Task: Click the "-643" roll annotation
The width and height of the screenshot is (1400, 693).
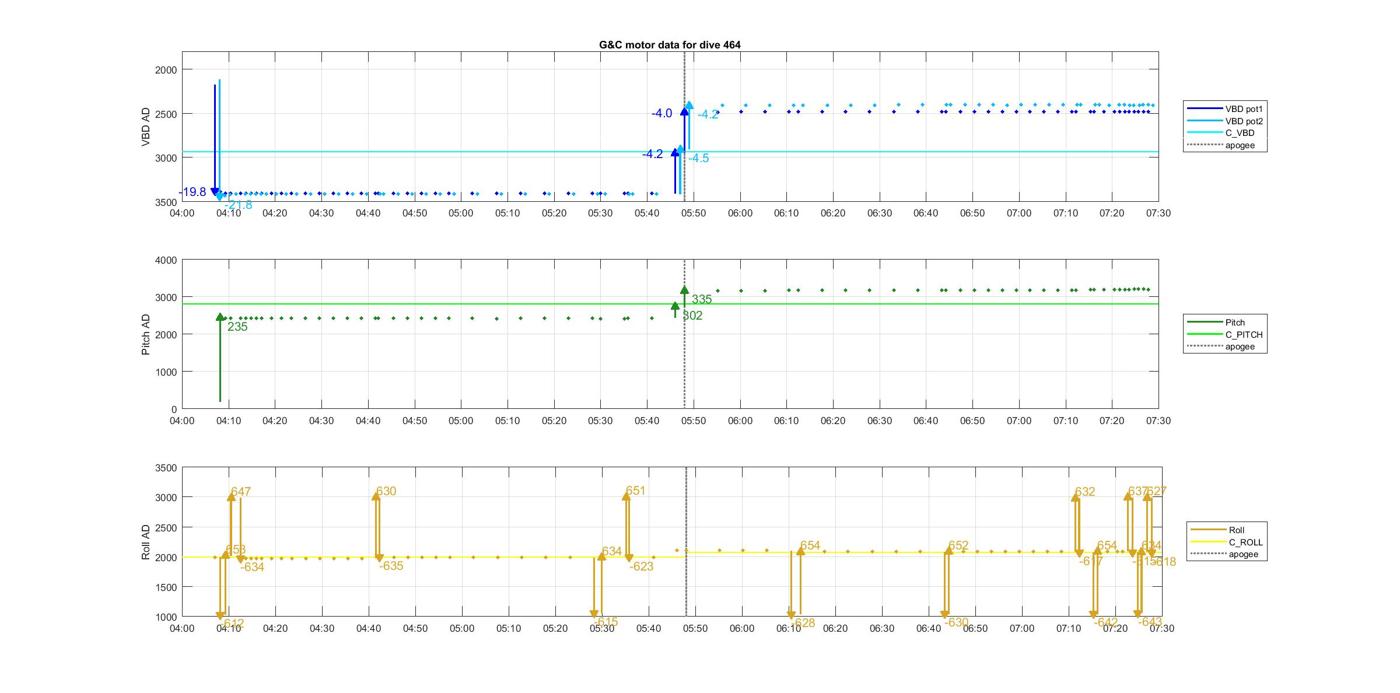Action: click(x=1150, y=622)
